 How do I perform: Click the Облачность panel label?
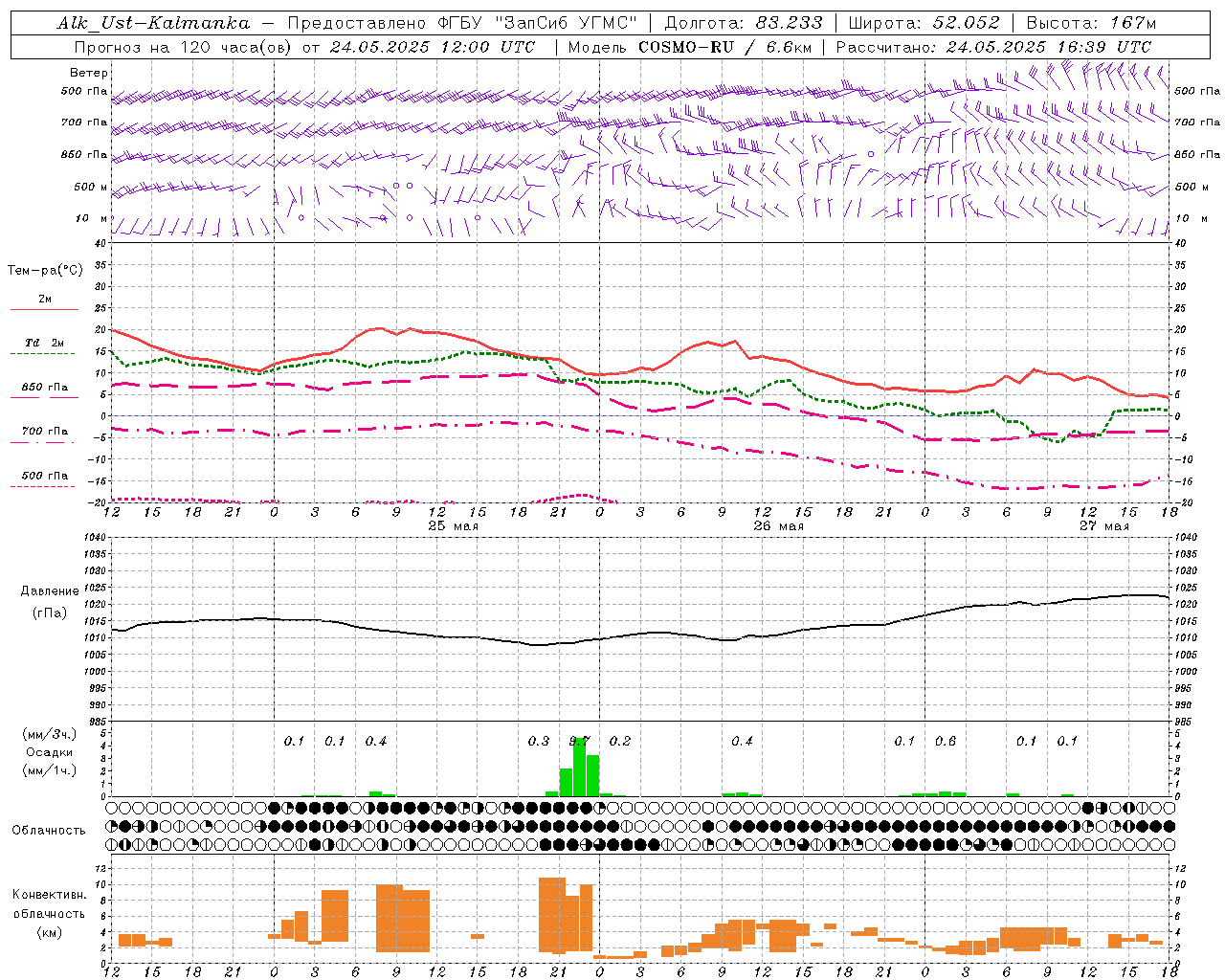tap(49, 831)
